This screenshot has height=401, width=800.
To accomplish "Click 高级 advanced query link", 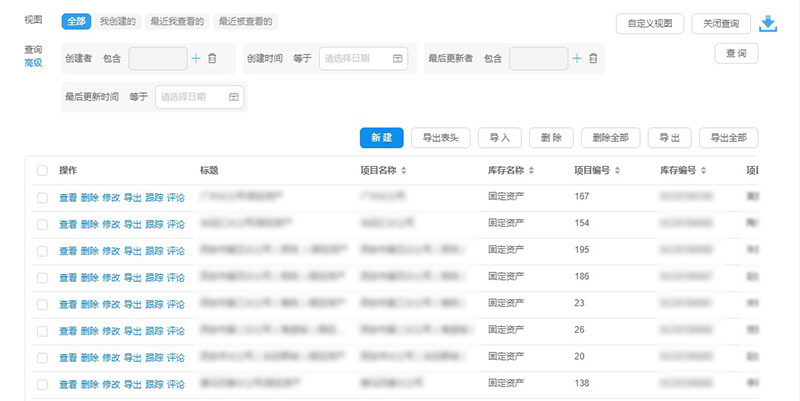I will click(33, 63).
